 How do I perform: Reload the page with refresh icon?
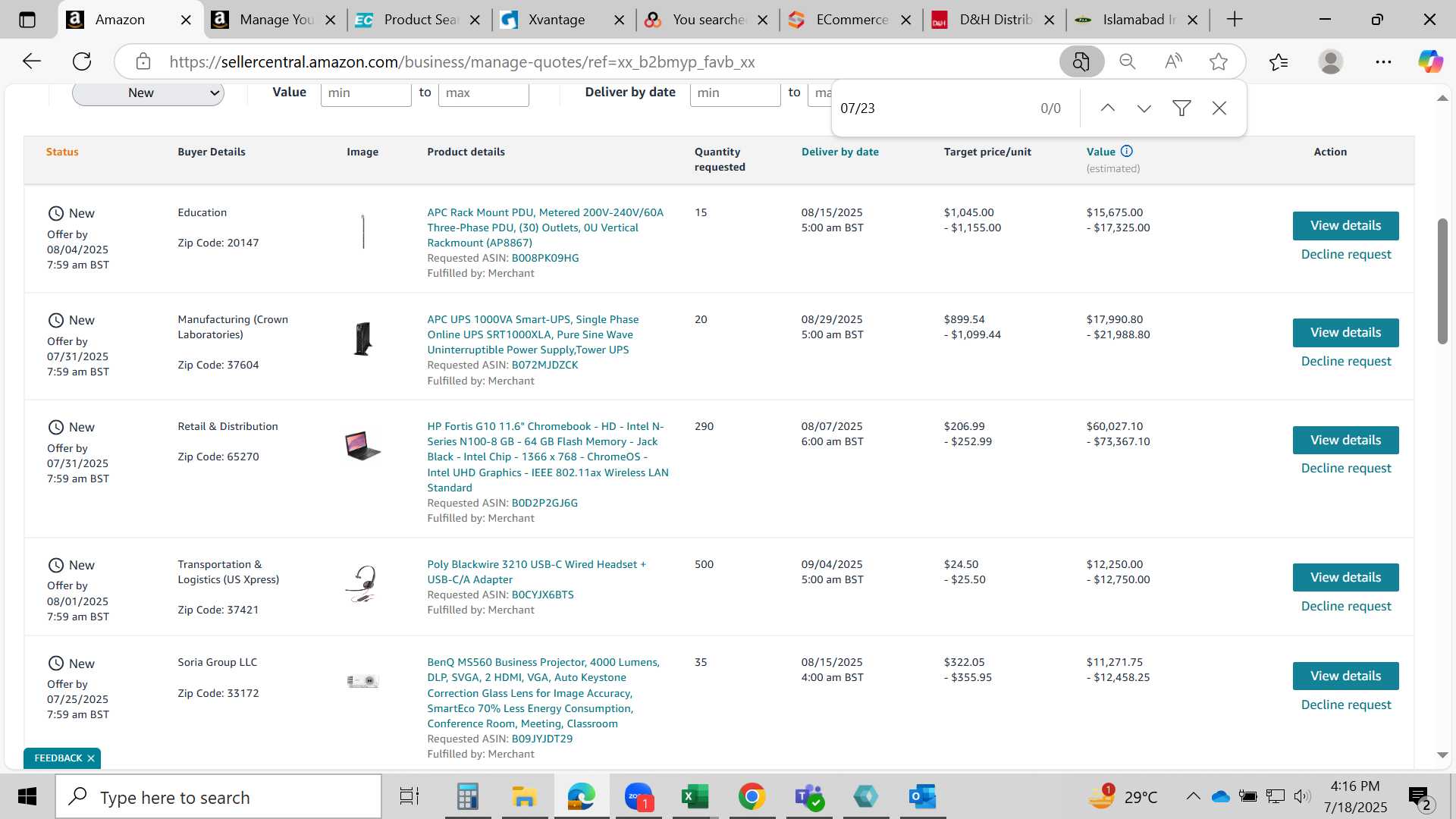82,61
